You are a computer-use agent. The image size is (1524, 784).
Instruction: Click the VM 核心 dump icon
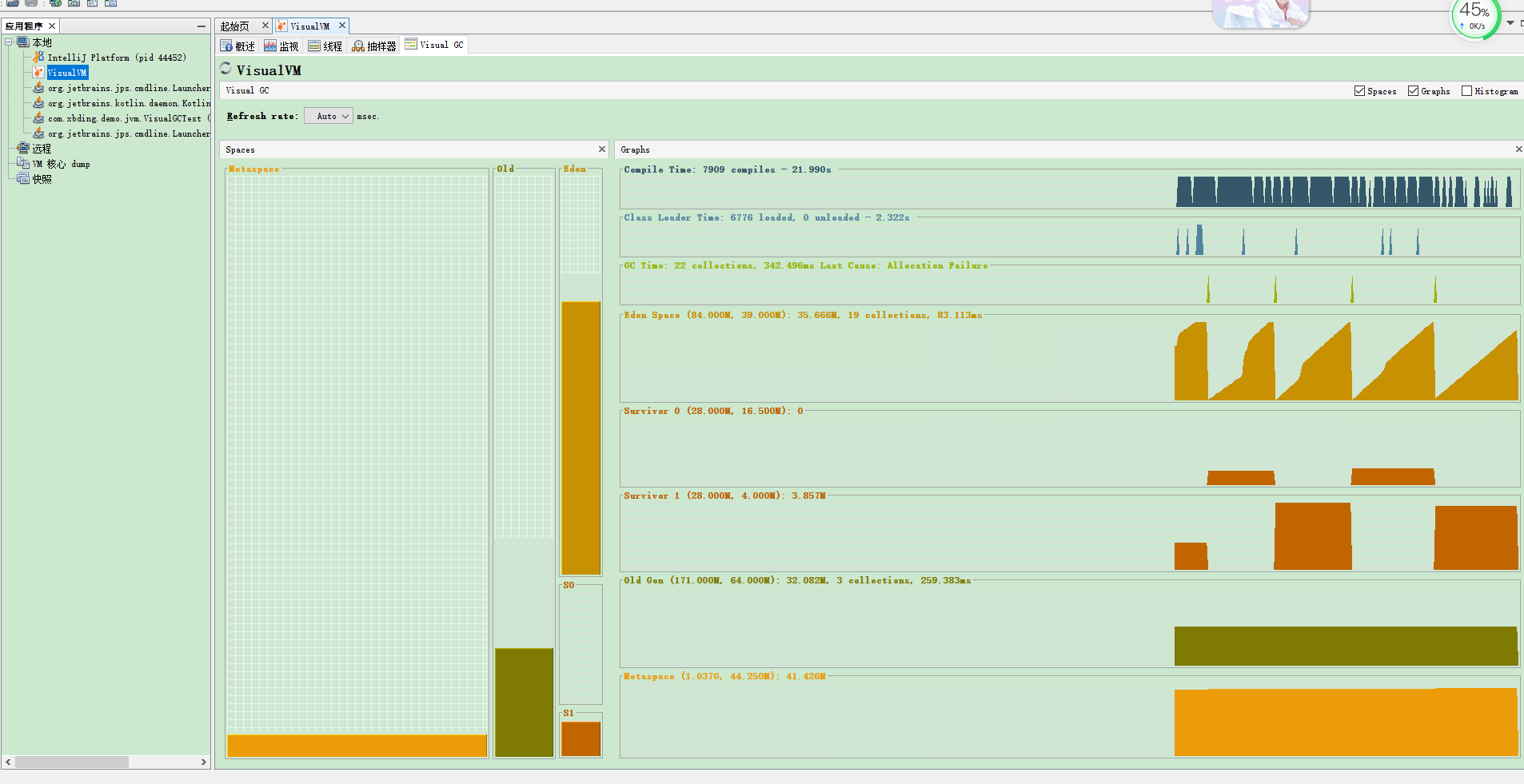coord(23,164)
